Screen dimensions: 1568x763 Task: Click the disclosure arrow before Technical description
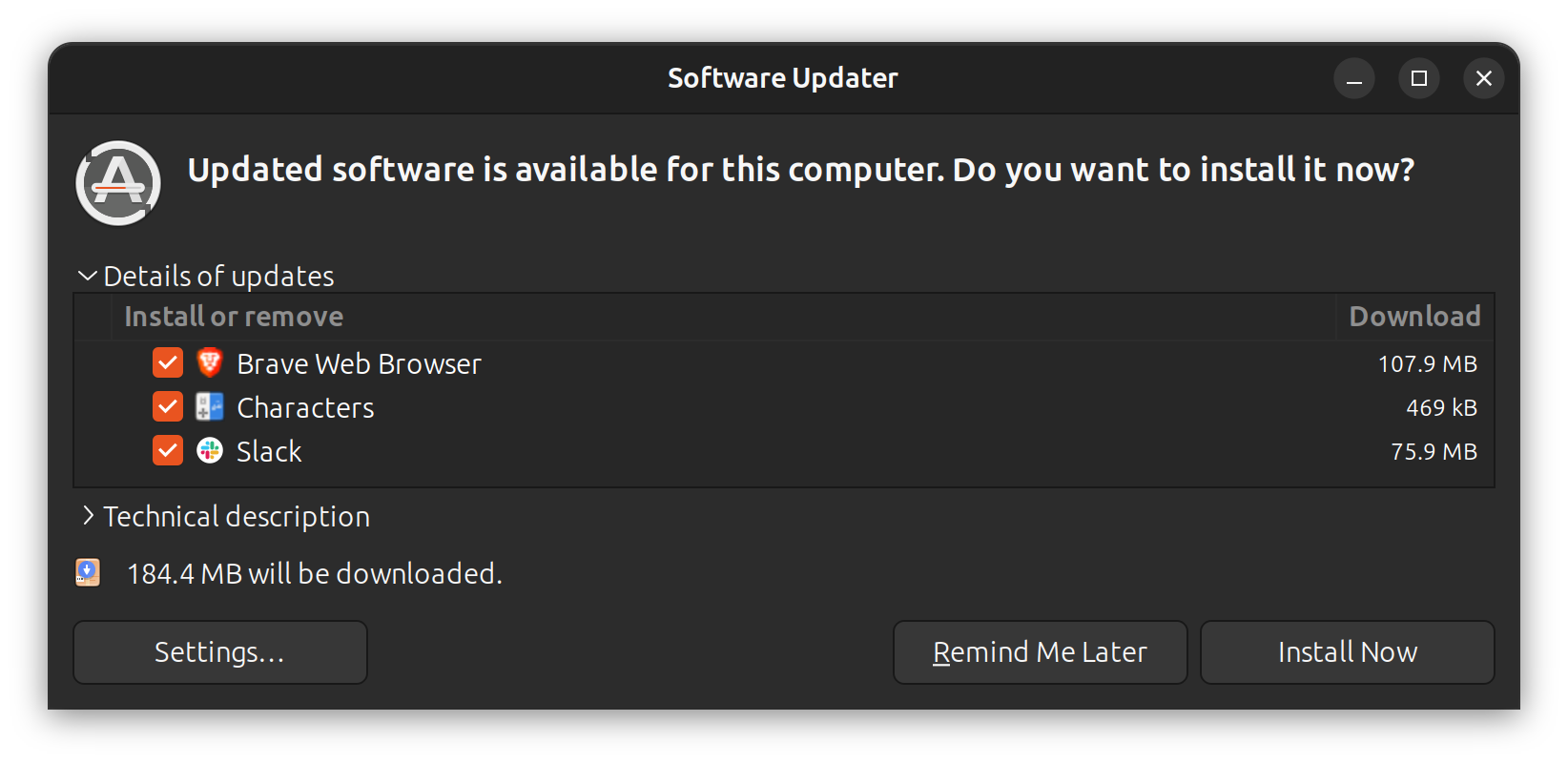click(87, 516)
